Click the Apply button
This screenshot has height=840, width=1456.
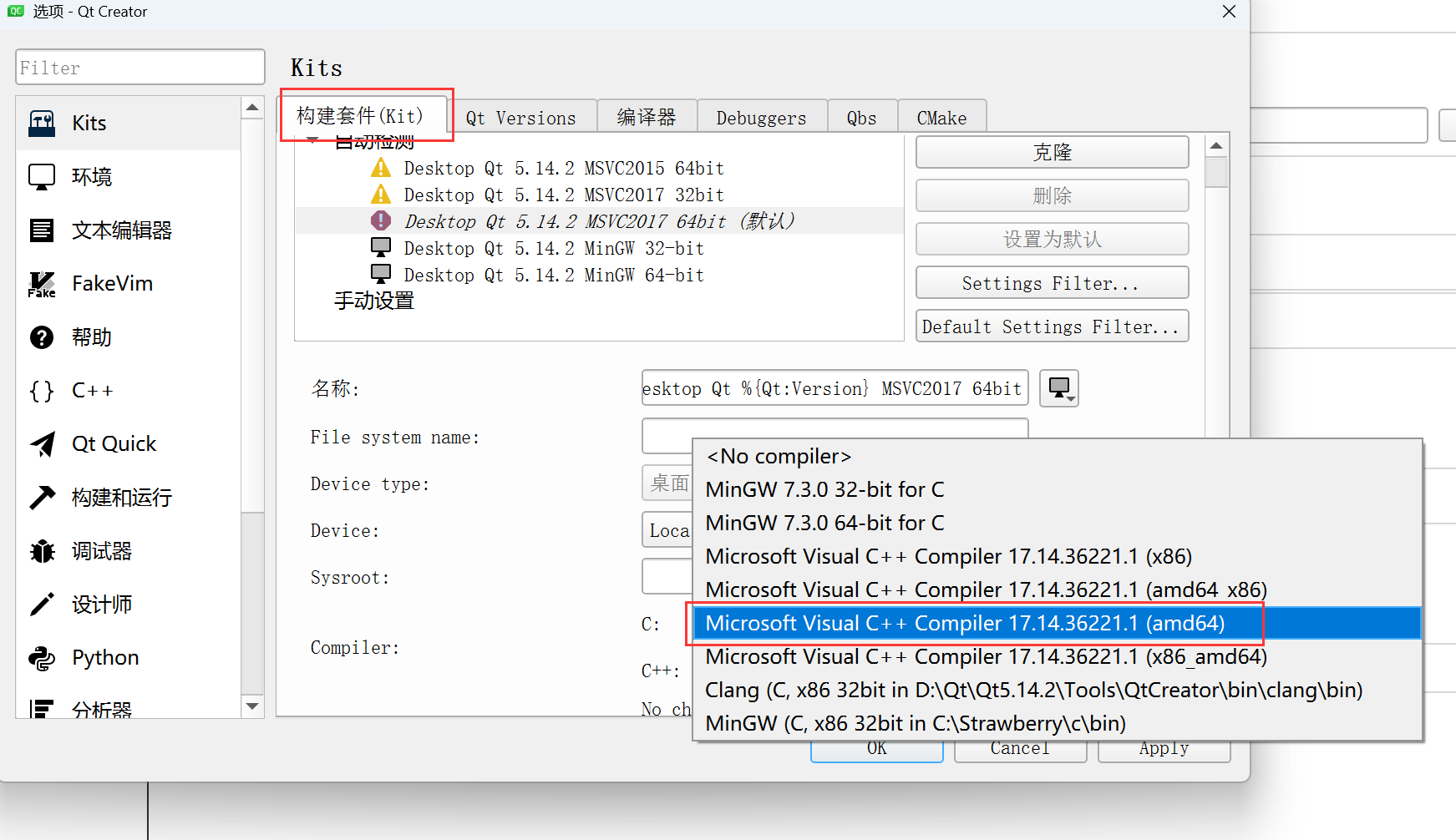point(1164,750)
